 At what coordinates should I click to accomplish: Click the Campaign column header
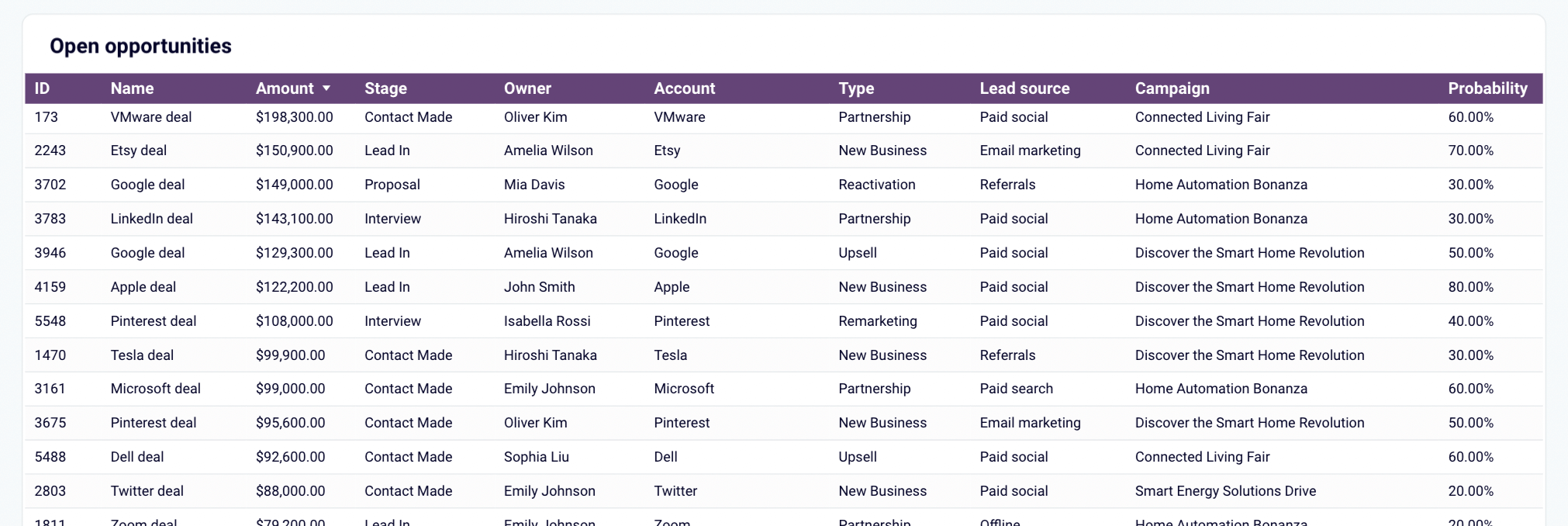[x=1172, y=88]
